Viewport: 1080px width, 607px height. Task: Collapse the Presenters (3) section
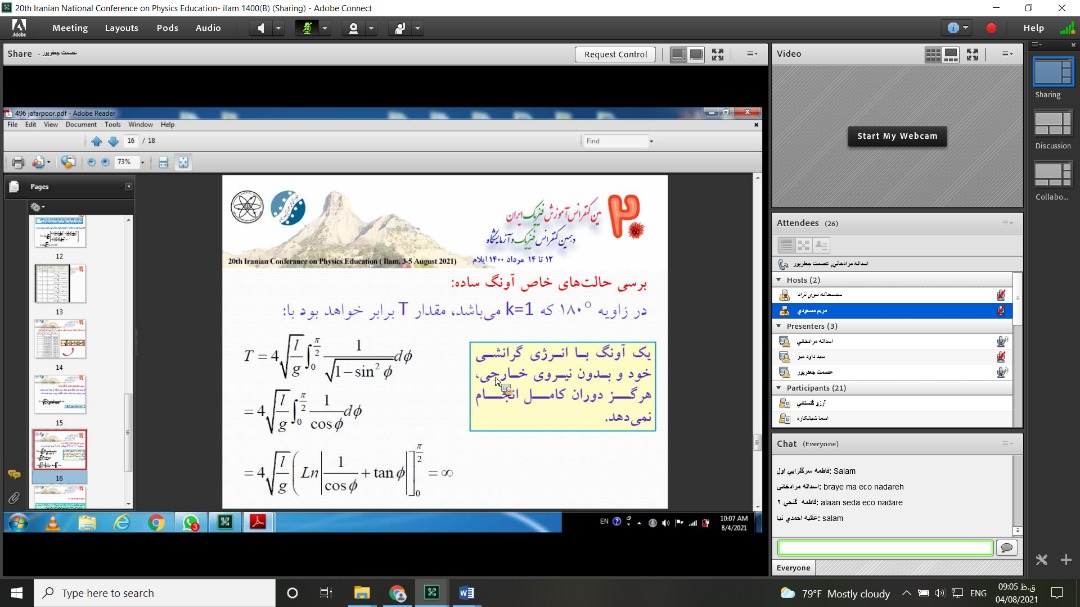(x=780, y=326)
